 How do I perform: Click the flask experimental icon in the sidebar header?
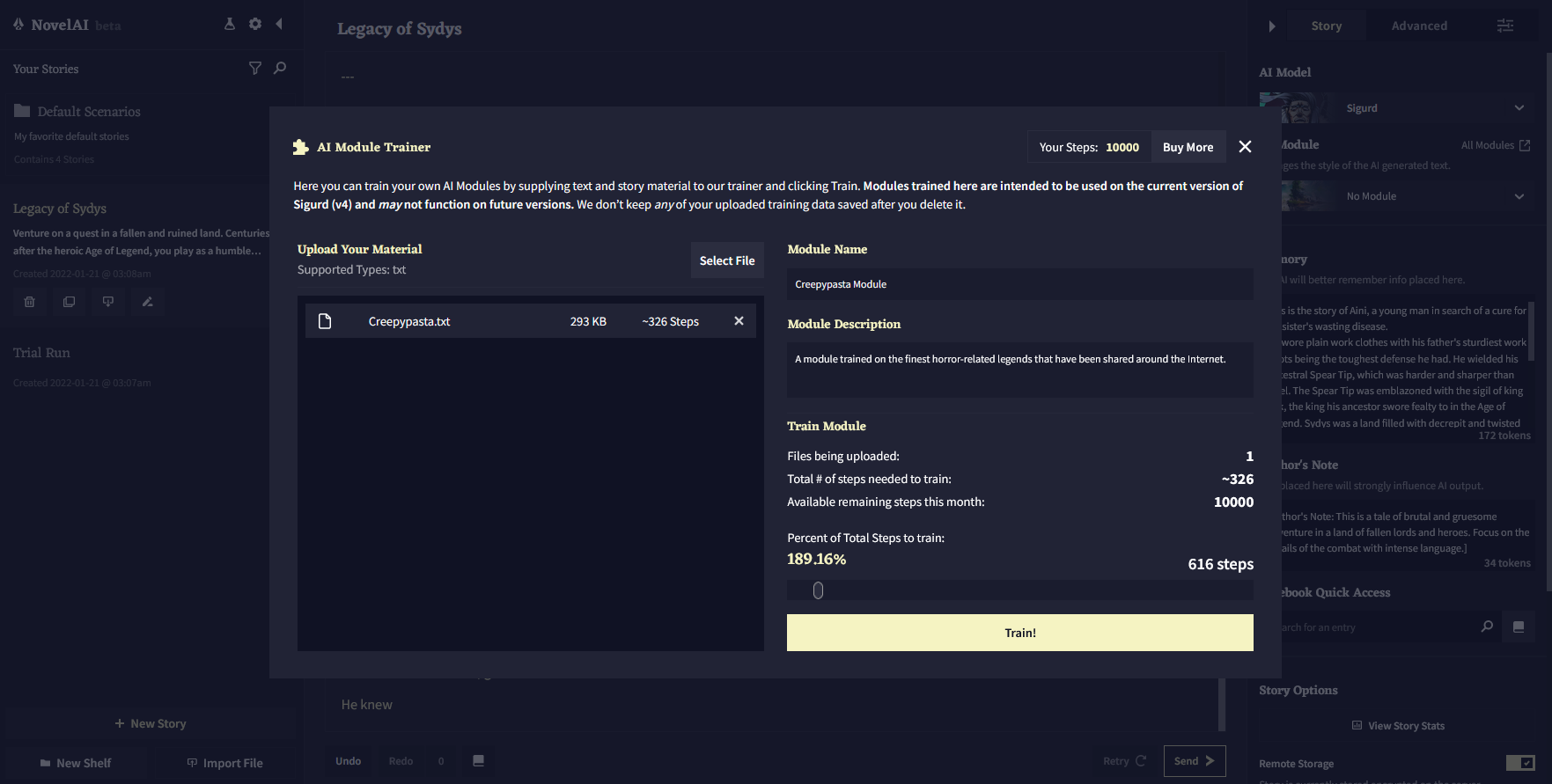[230, 24]
